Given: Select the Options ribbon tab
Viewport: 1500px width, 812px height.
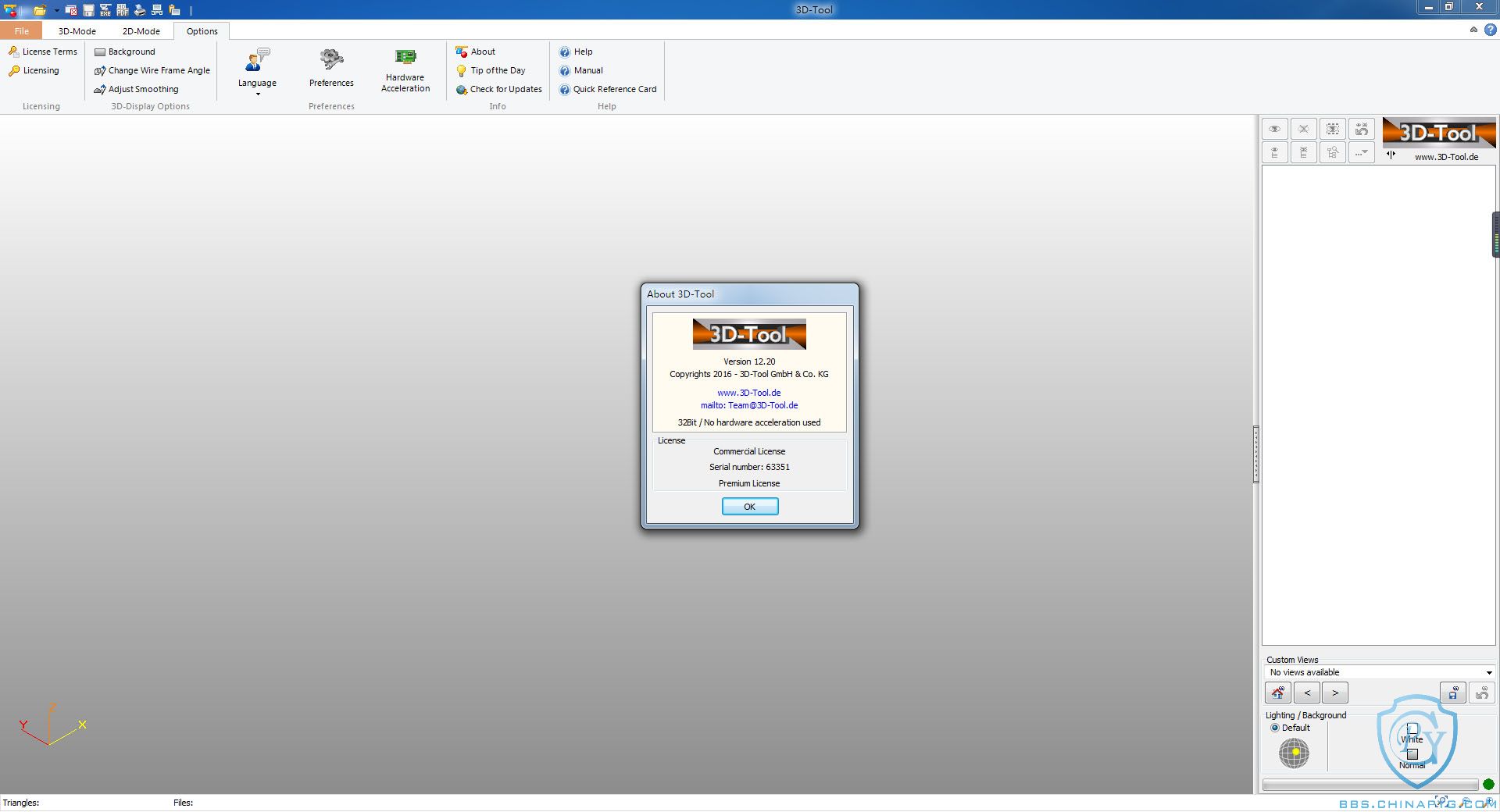Looking at the screenshot, I should [202, 31].
